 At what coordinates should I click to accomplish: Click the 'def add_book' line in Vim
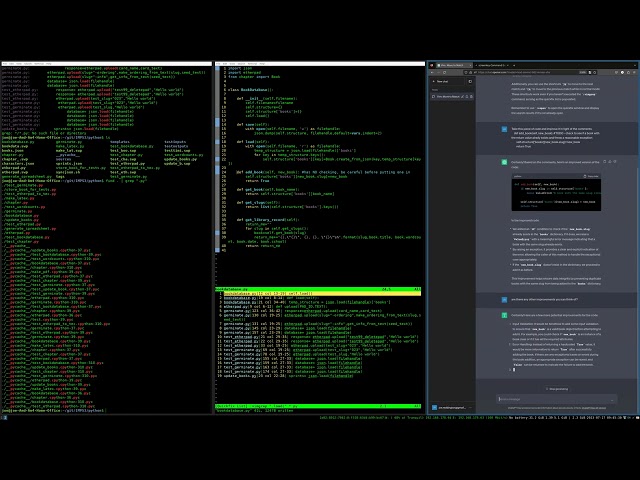coord(323,172)
